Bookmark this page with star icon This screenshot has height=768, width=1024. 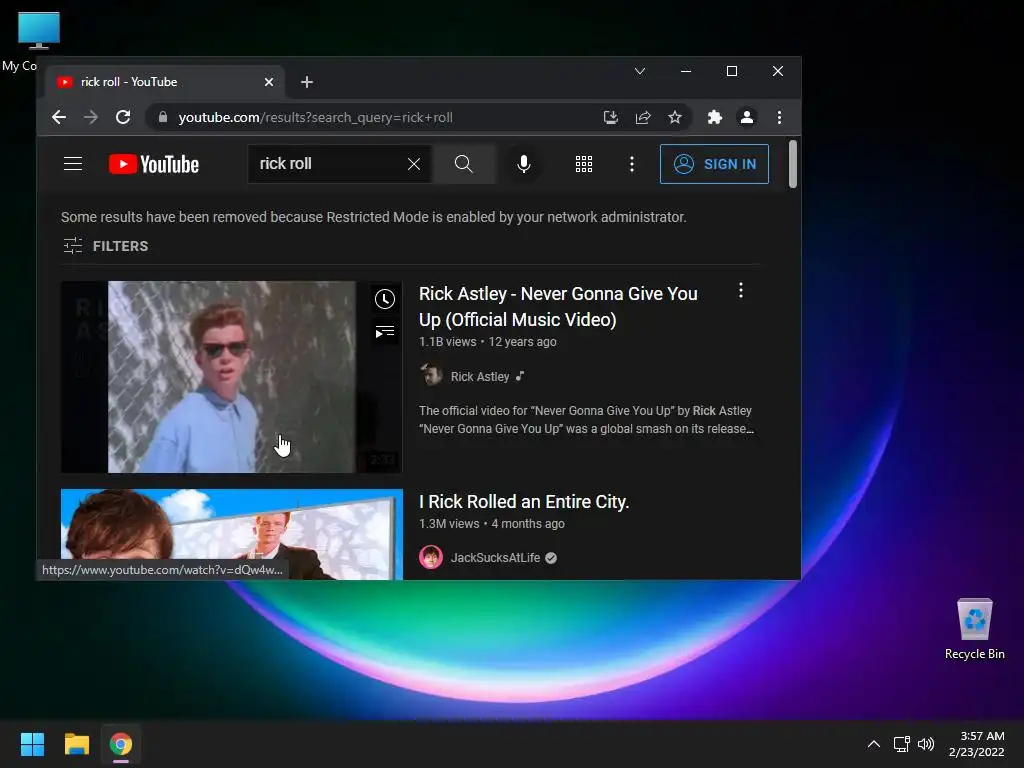(675, 118)
